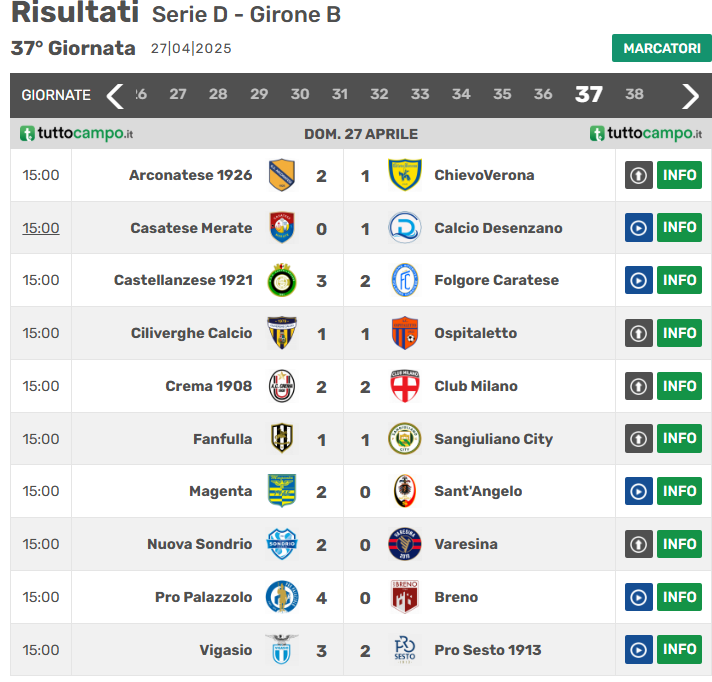Click the Arconatese 1926 team crest

click(282, 175)
